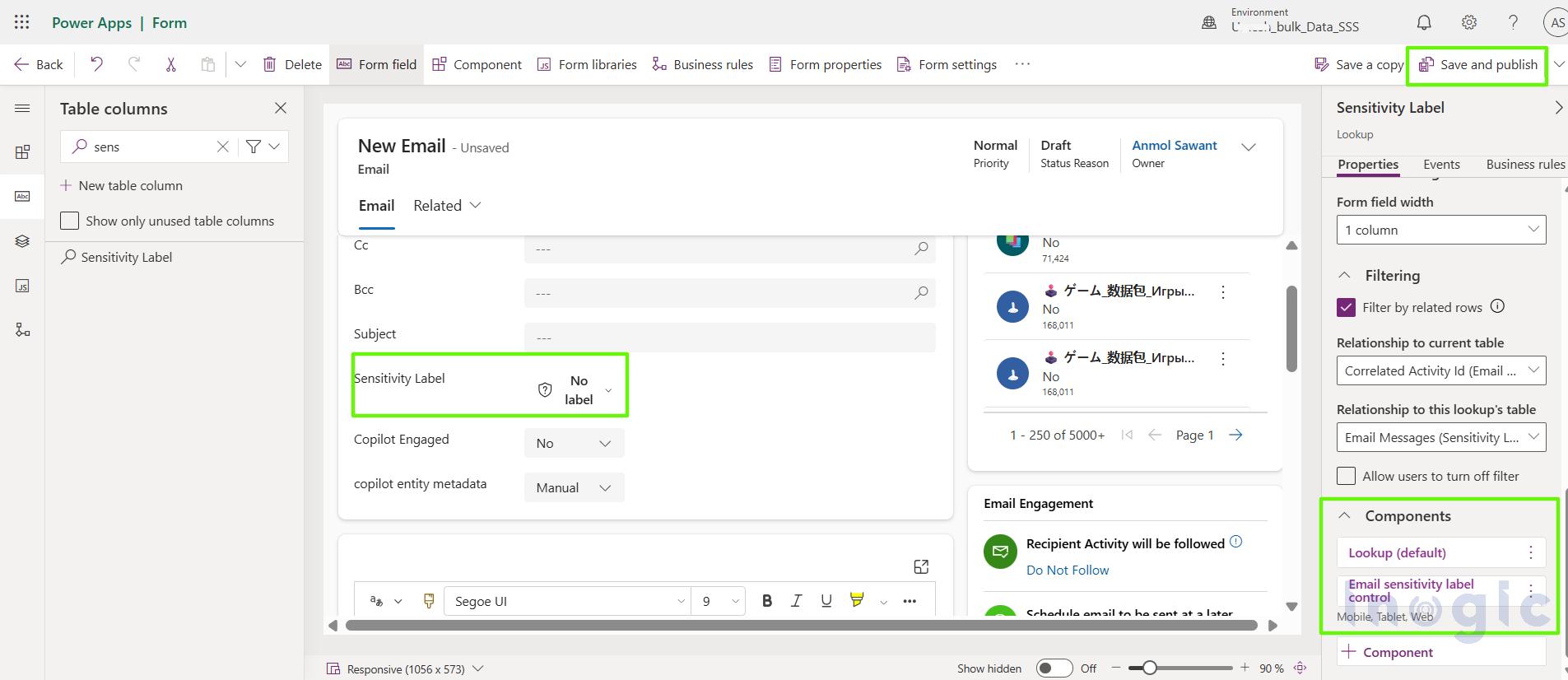Click Save a copy
Screen dimensions: 1568x680
(1359, 64)
